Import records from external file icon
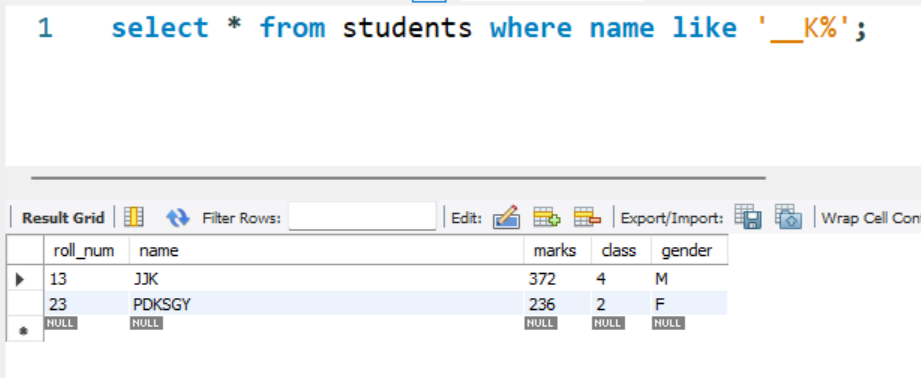 coord(788,217)
